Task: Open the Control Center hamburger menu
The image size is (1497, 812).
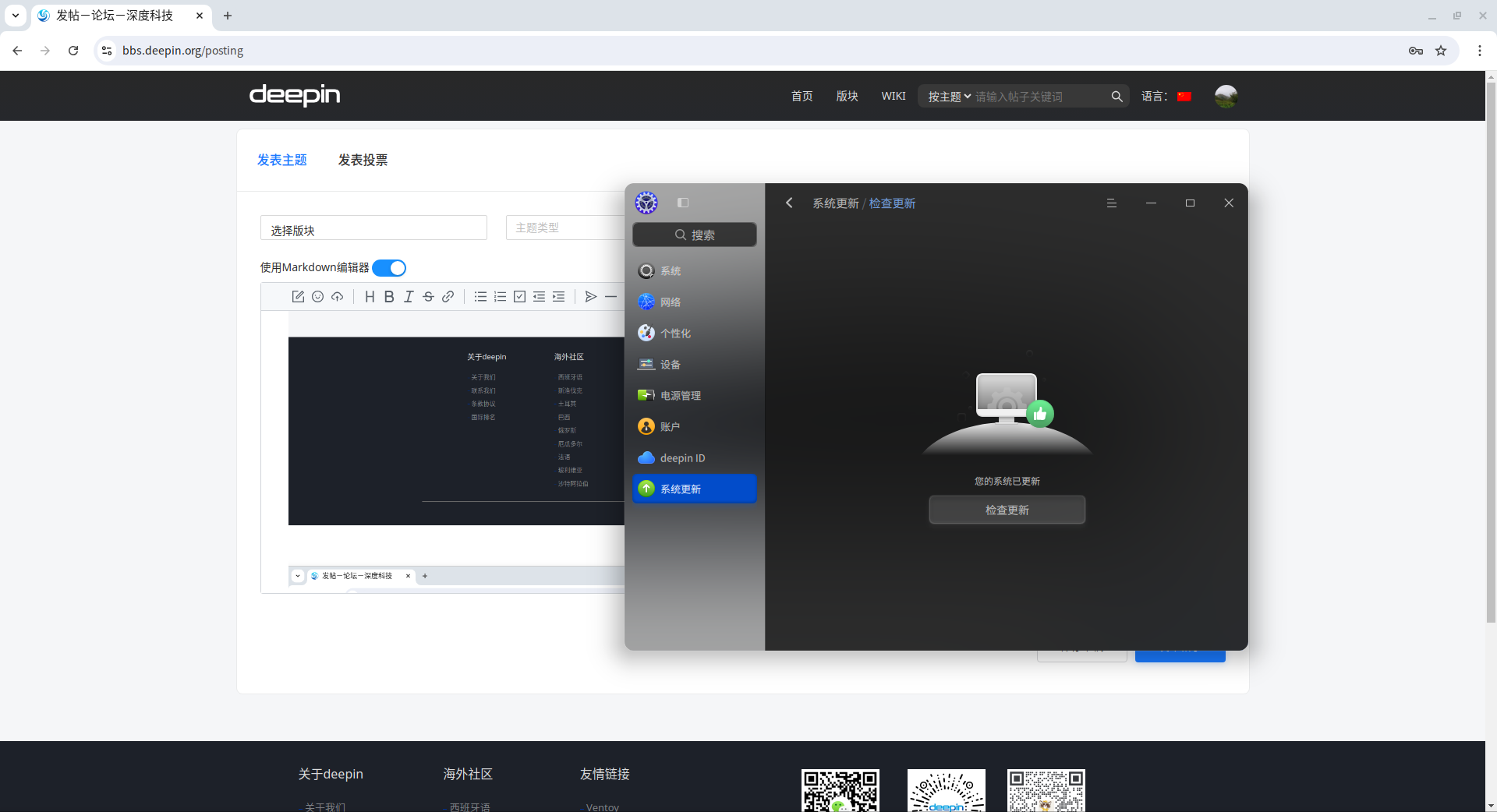Action: tap(1112, 203)
